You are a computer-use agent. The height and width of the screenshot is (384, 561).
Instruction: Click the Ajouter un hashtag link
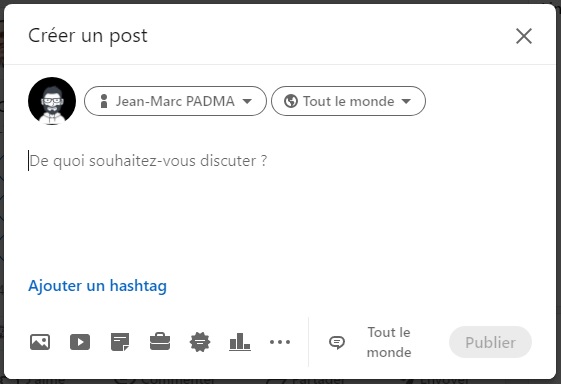[97, 286]
